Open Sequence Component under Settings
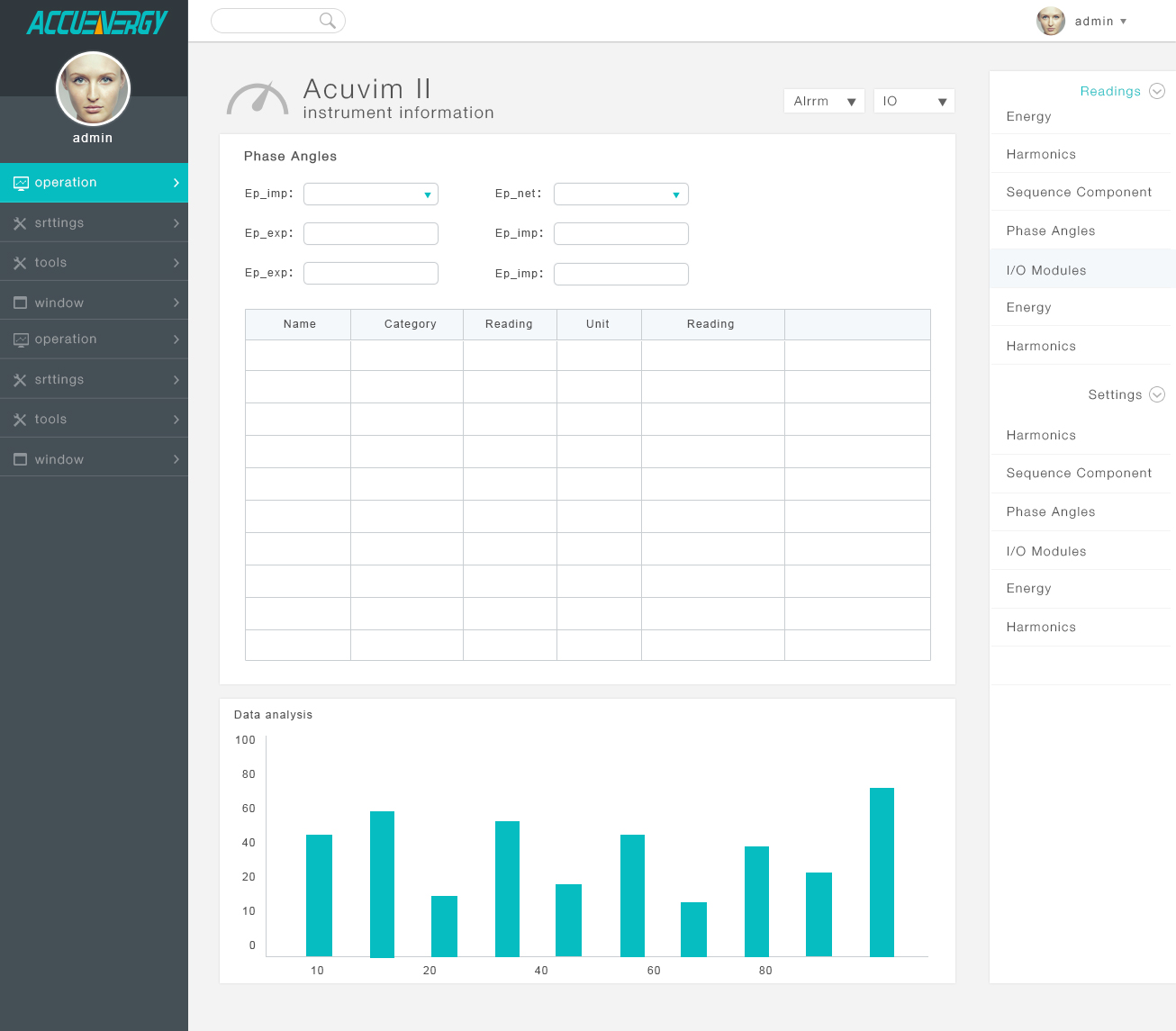1176x1031 pixels. coord(1079,473)
